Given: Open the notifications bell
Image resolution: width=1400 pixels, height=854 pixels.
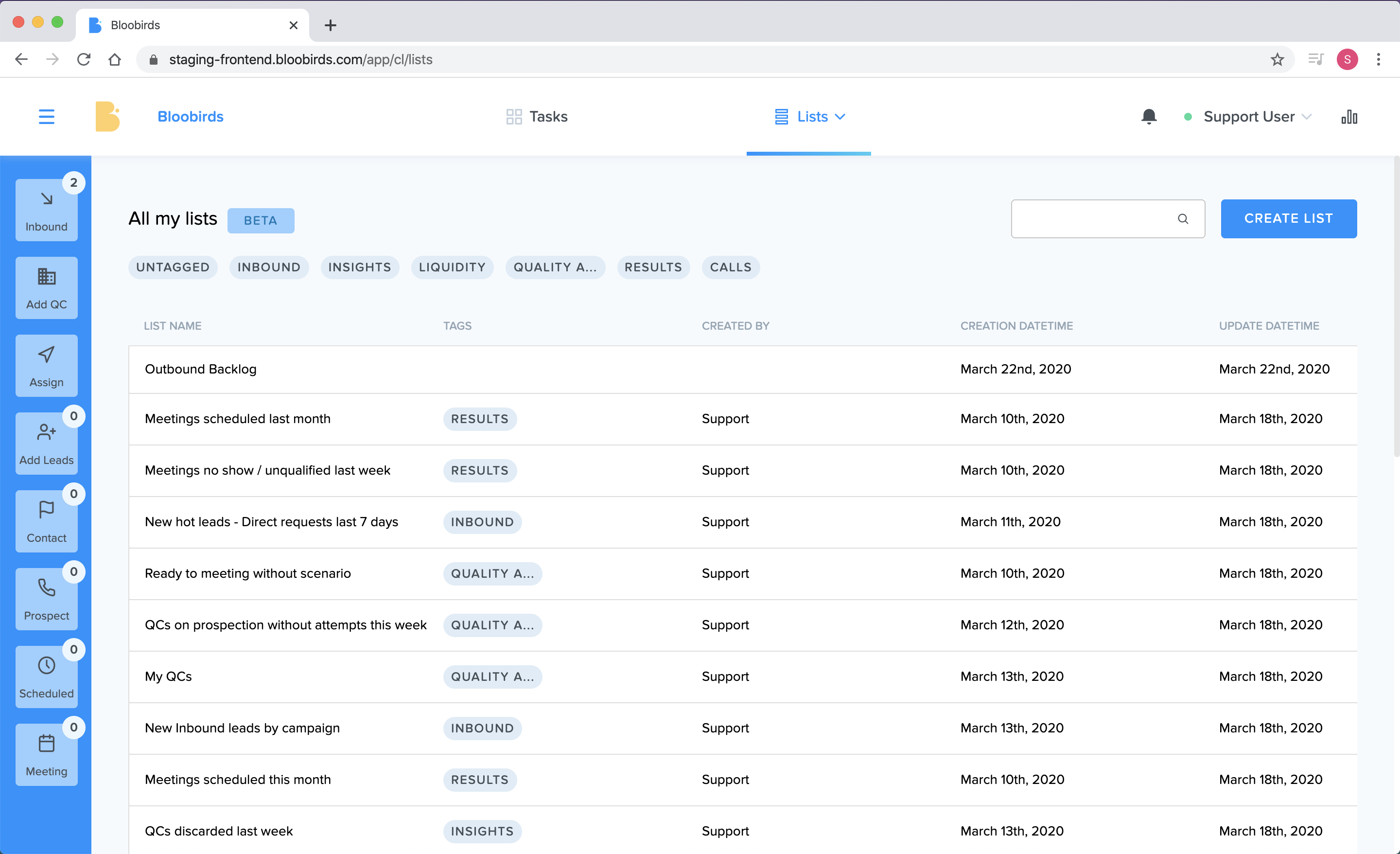Looking at the screenshot, I should (1149, 117).
